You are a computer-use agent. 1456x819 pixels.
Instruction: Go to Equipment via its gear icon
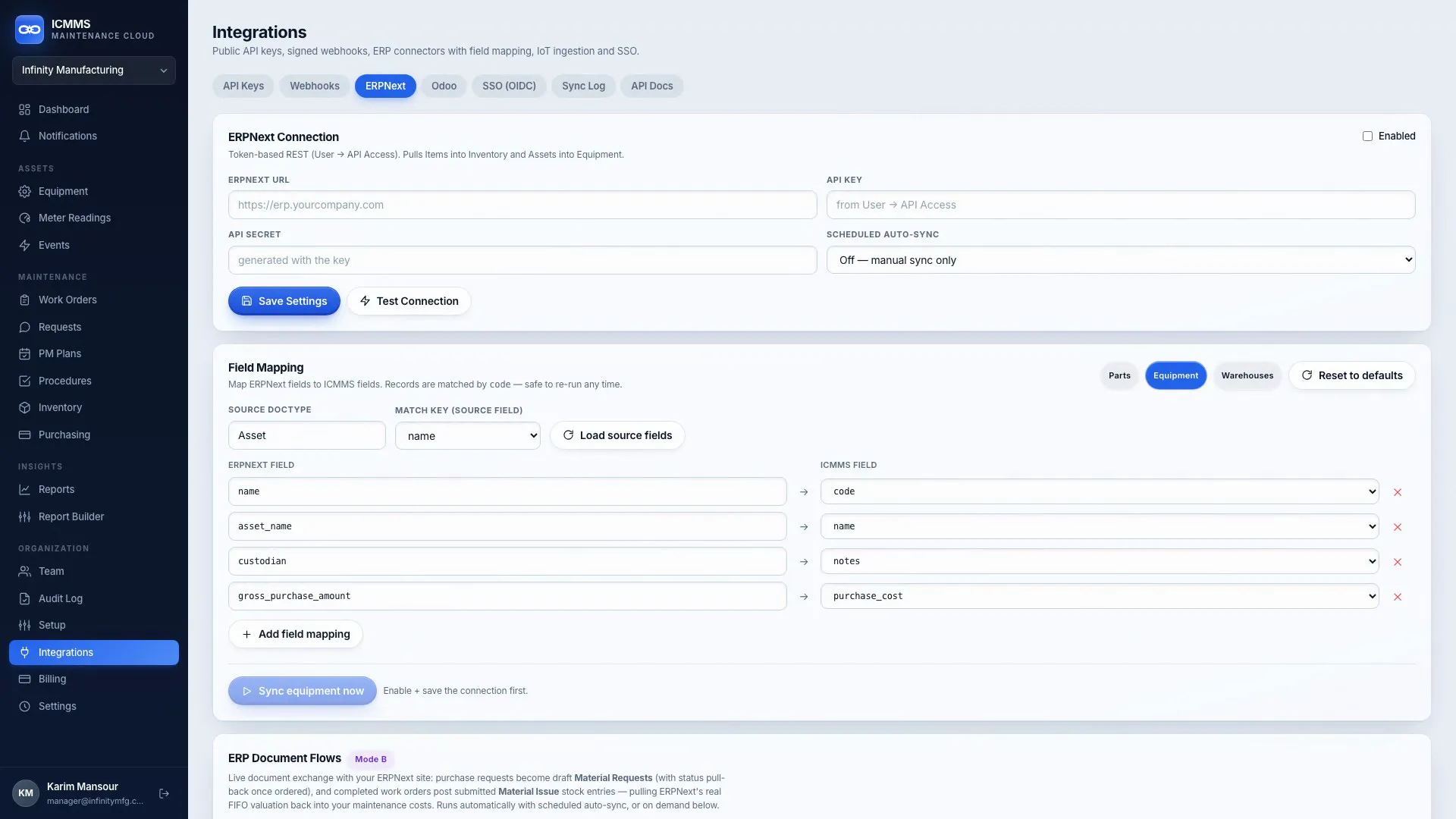tap(24, 192)
